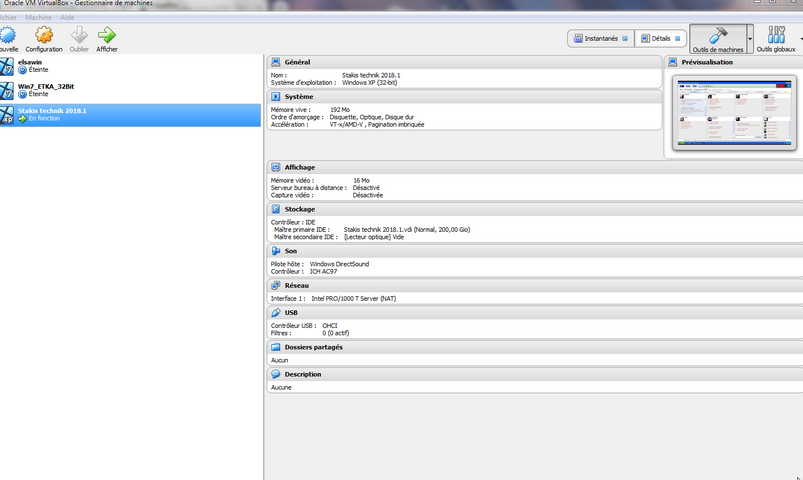Click the Réseau network icon
This screenshot has height=480, width=803.
276,285
